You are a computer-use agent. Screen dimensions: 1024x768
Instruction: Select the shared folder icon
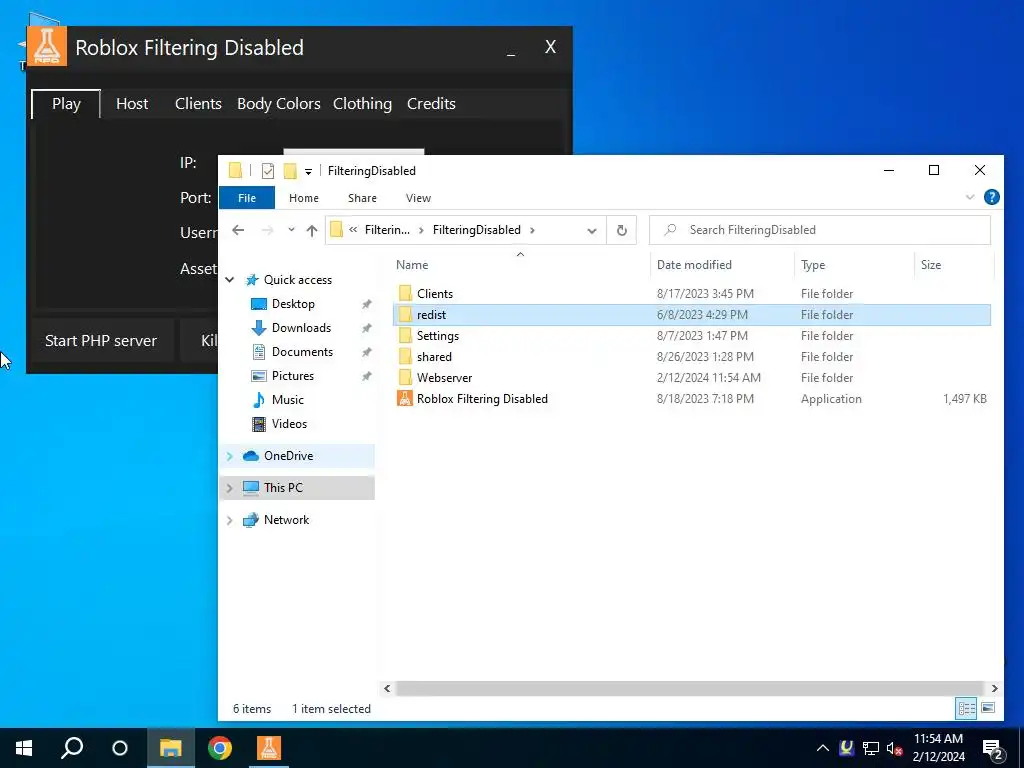pos(405,357)
